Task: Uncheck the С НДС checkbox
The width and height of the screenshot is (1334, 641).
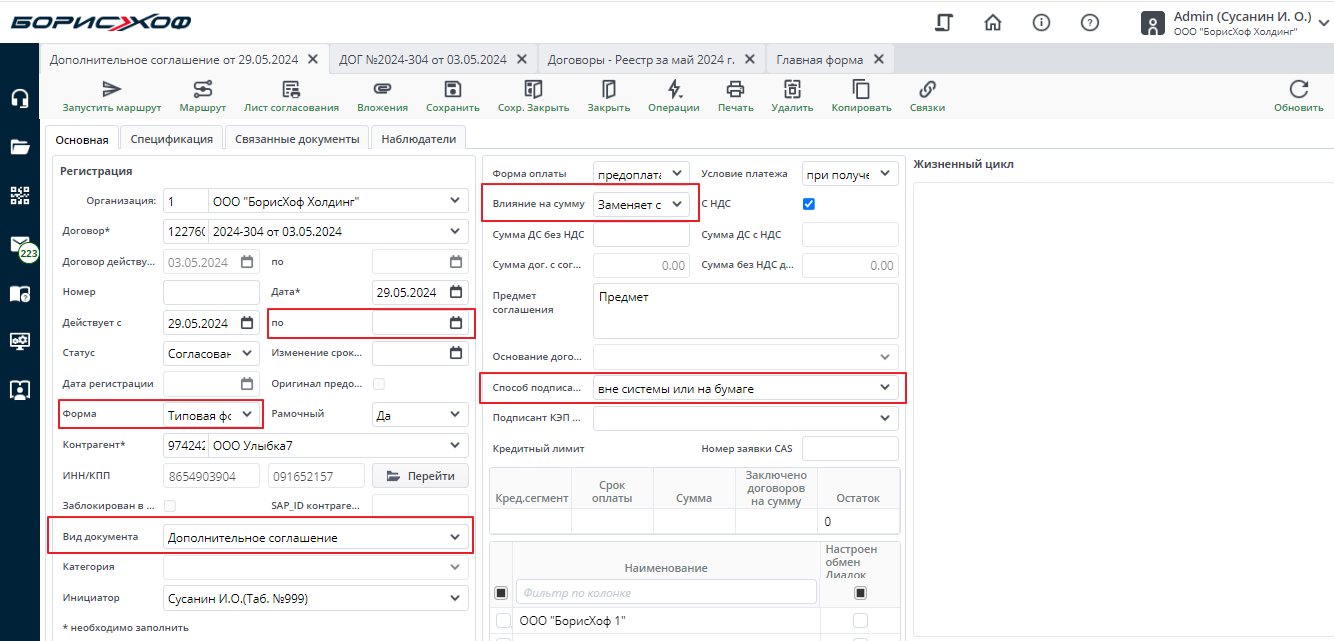Action: (x=809, y=204)
